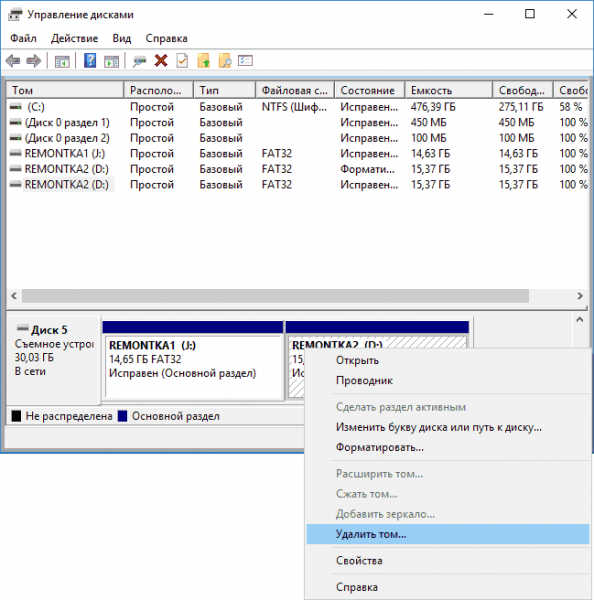Click the volume list scroll right arrow
Screen dimensions: 594x600
(x=580, y=296)
